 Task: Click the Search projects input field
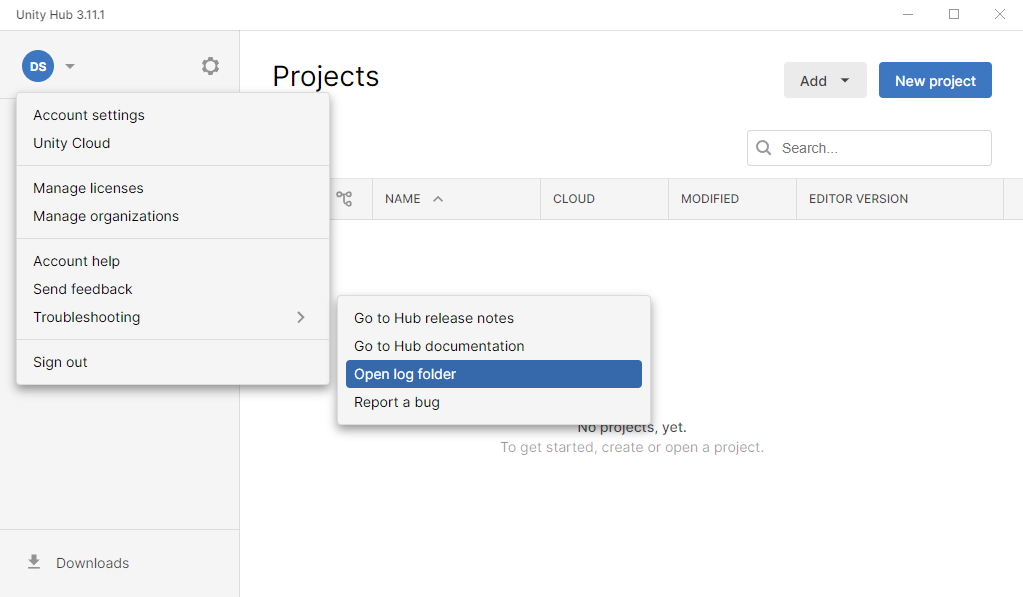click(880, 147)
